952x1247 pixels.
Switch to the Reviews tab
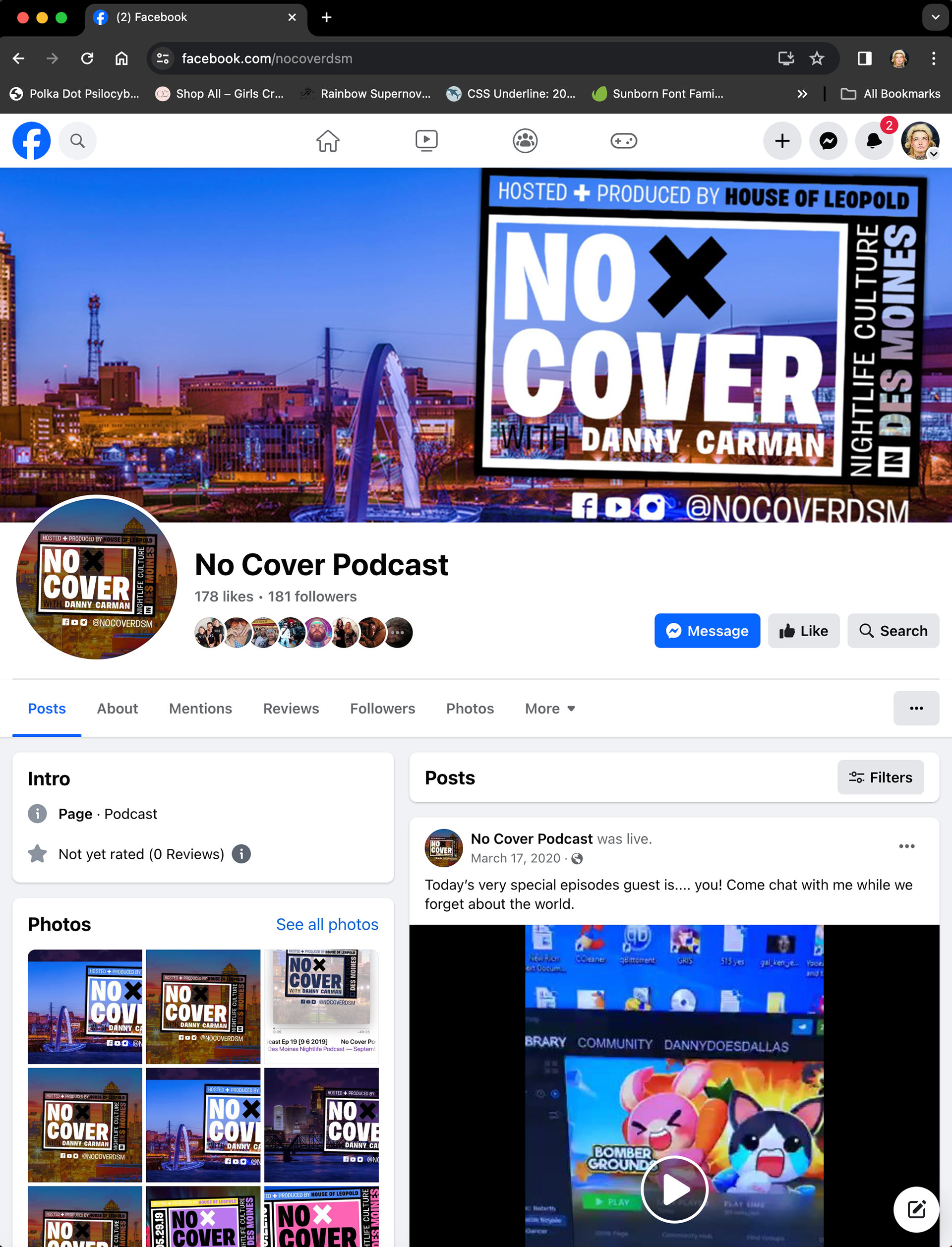click(x=291, y=708)
